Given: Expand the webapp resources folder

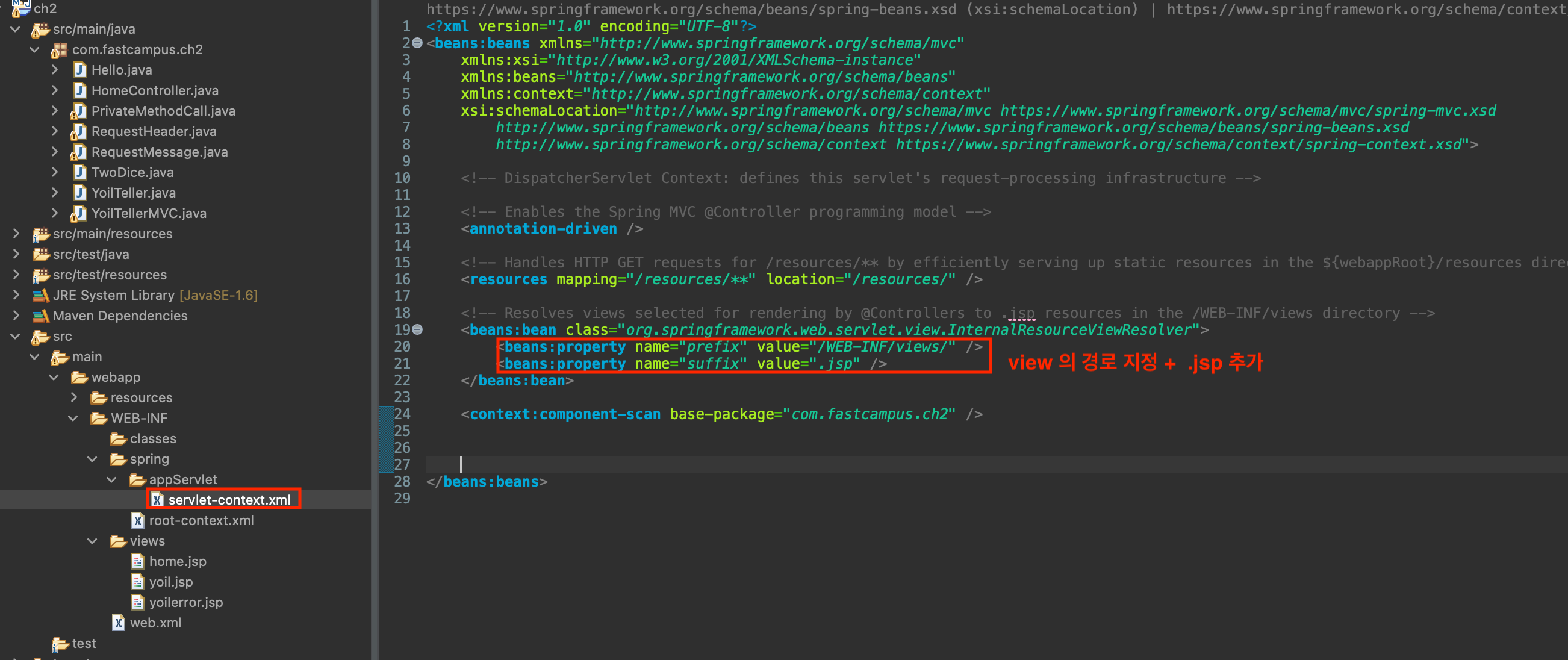Looking at the screenshot, I should 73,397.
